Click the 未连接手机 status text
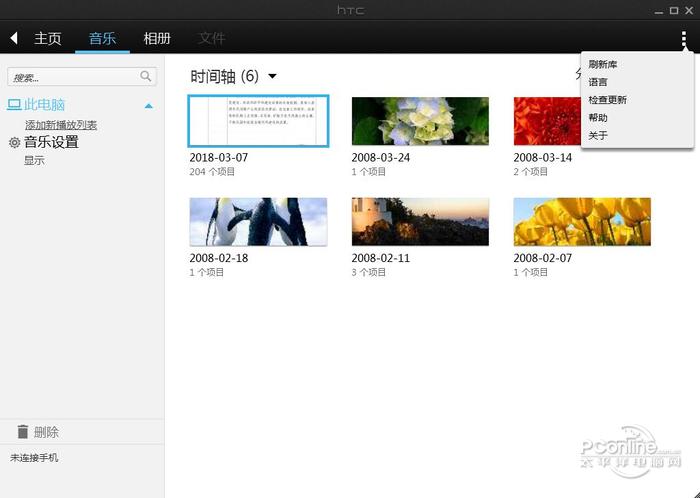The width and height of the screenshot is (700, 498). [x=34, y=458]
